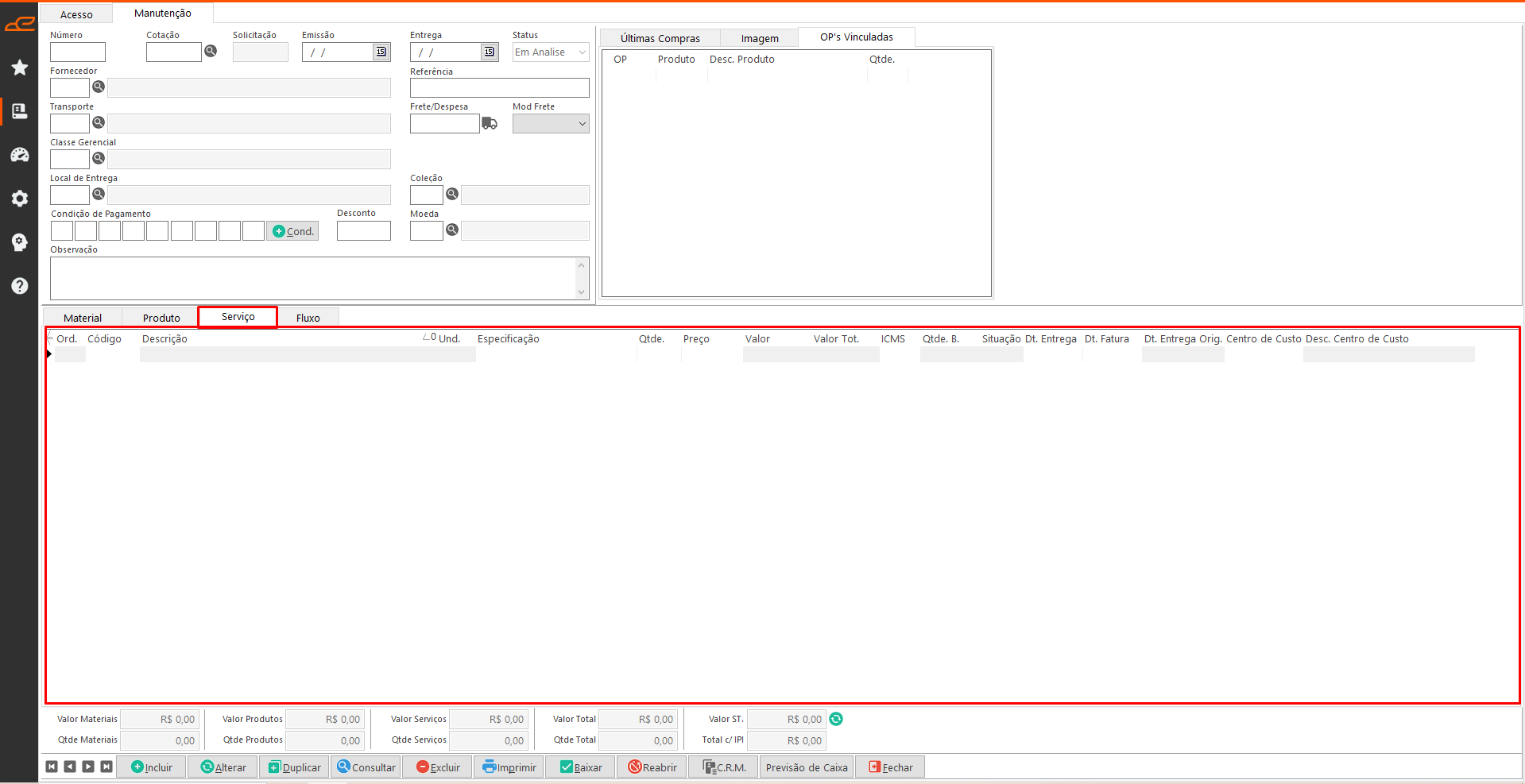
Task: Open settings gear icon in sidebar
Action: click(20, 199)
